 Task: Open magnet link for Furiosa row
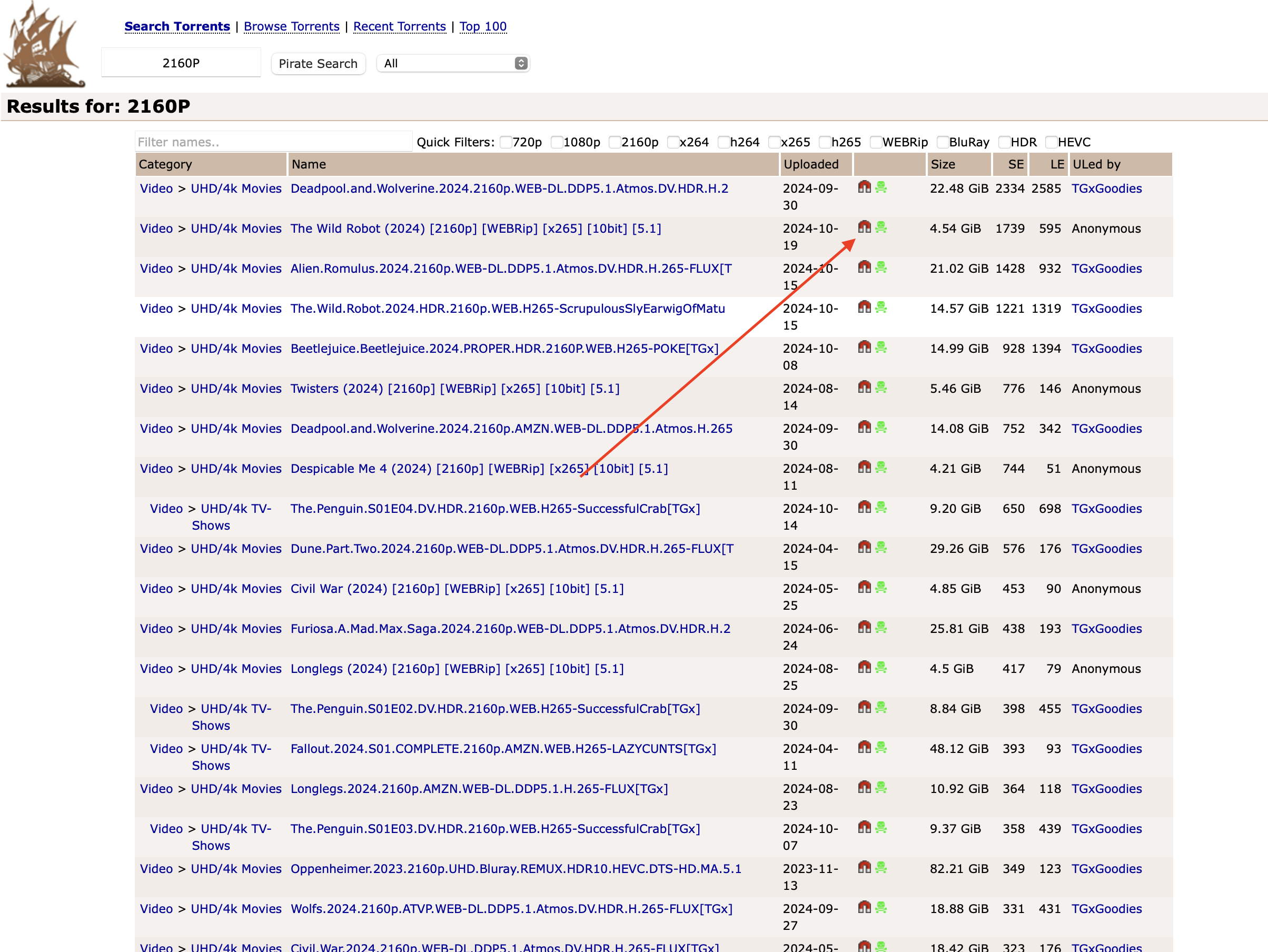point(865,628)
